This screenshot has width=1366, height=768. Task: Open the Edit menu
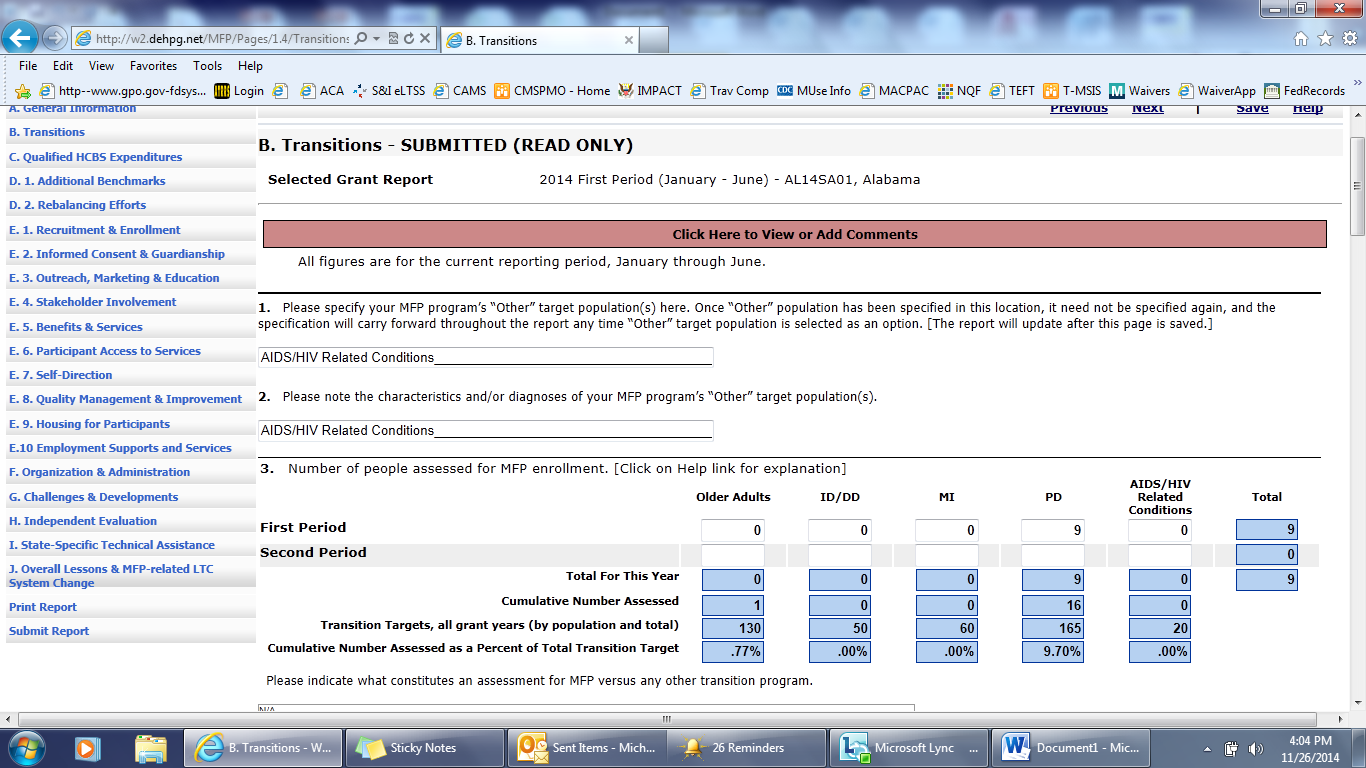pos(63,66)
